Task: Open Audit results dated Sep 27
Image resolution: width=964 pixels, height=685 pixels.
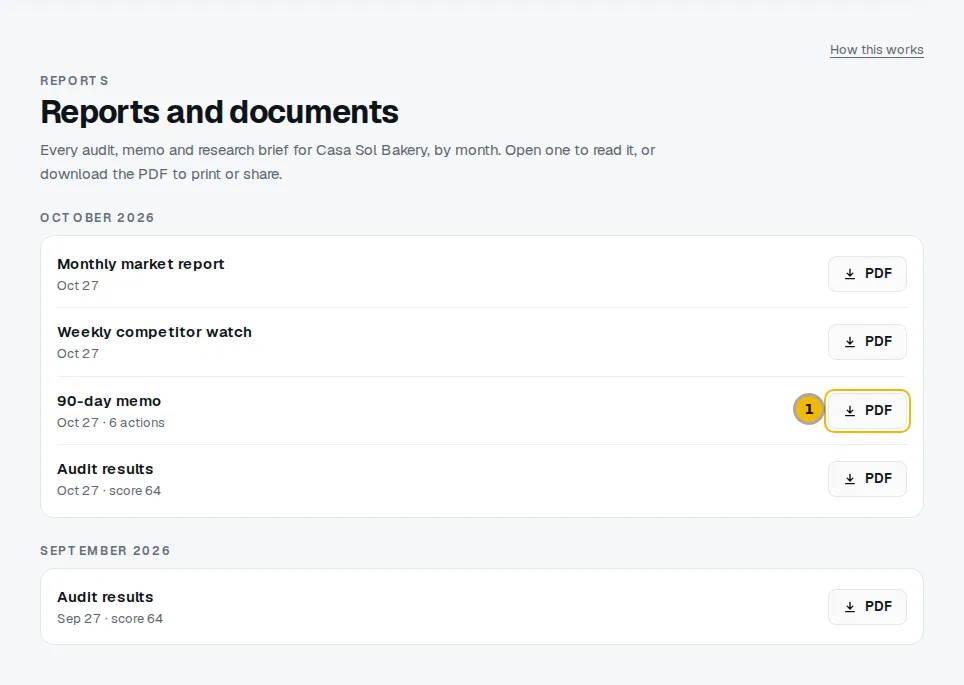Action: [105, 597]
